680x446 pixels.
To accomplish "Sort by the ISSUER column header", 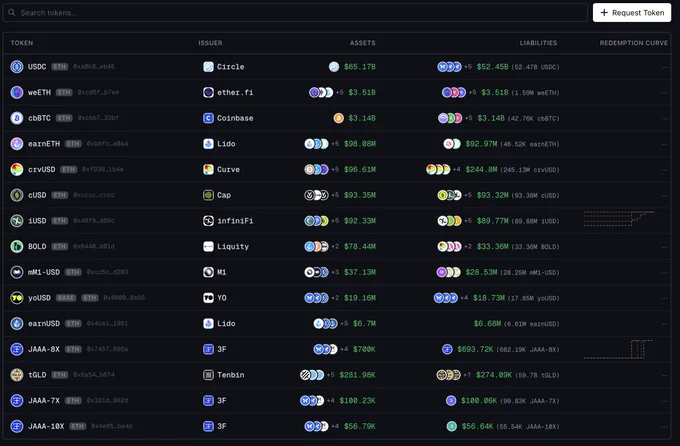I will pos(210,43).
